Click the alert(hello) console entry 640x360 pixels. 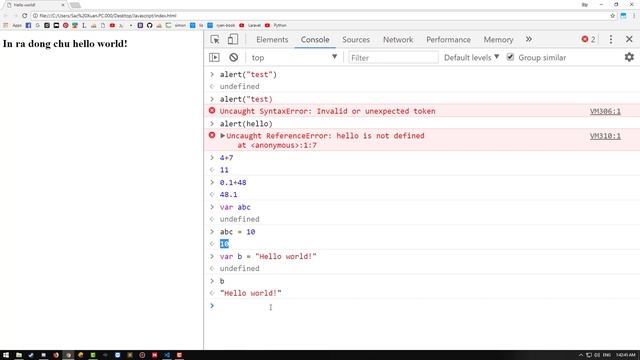coord(246,124)
